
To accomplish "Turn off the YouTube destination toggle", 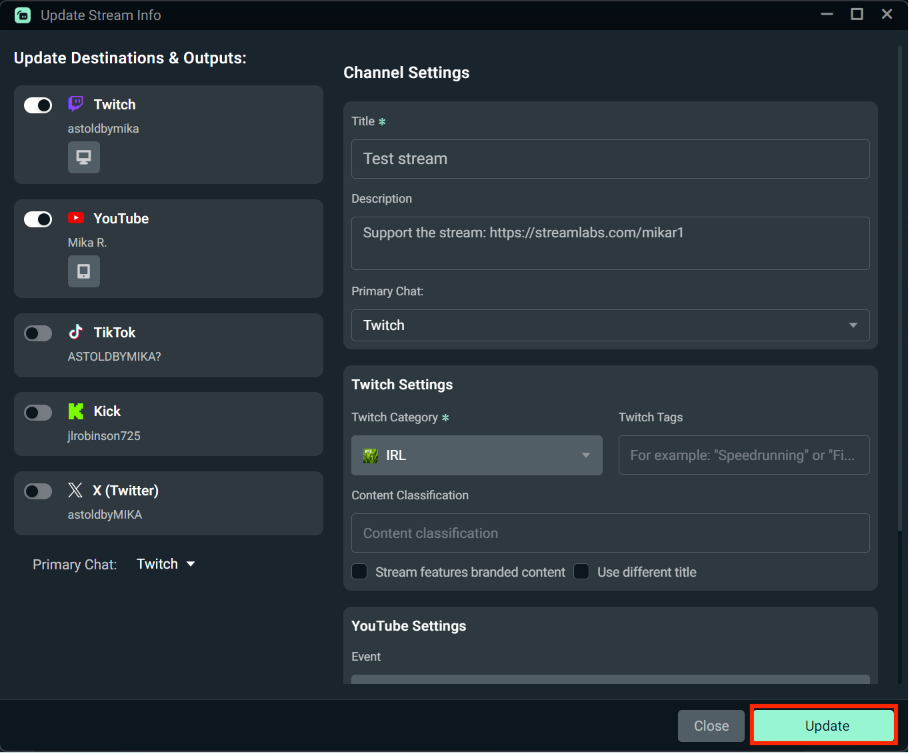I will (38, 219).
